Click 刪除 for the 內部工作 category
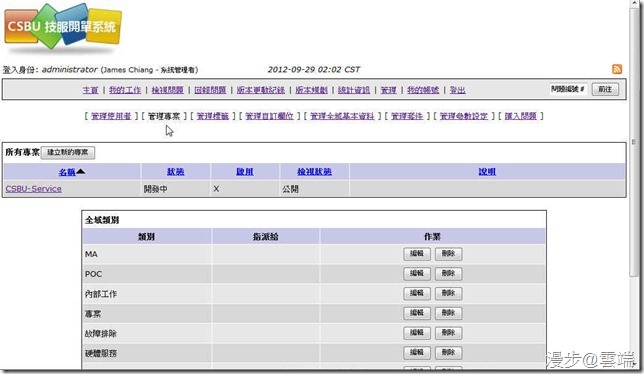 click(448, 293)
